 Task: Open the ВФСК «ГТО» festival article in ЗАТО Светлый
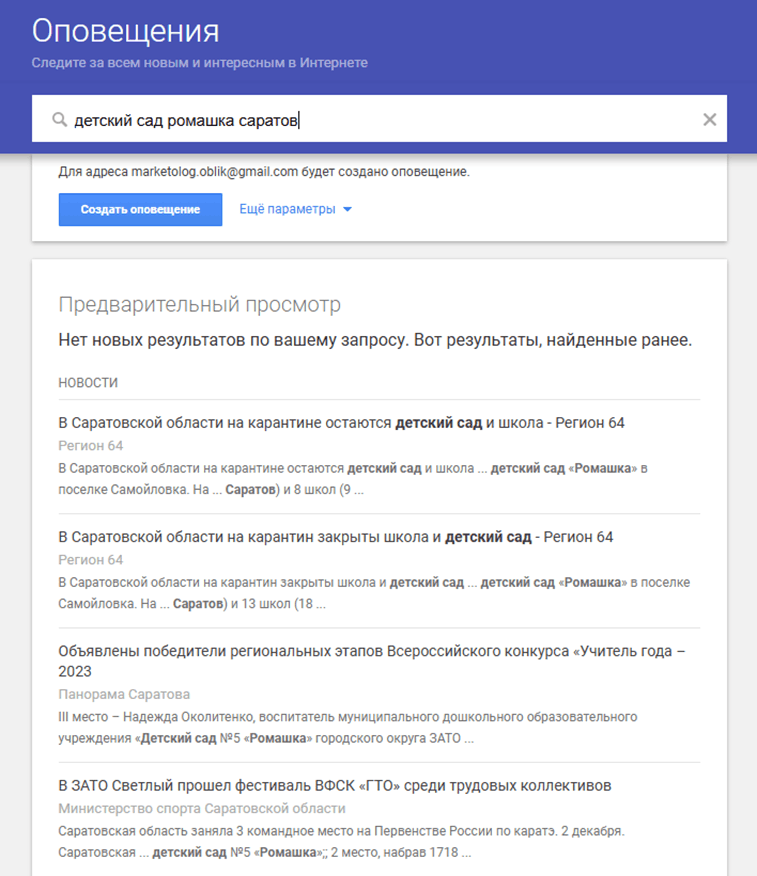335,785
